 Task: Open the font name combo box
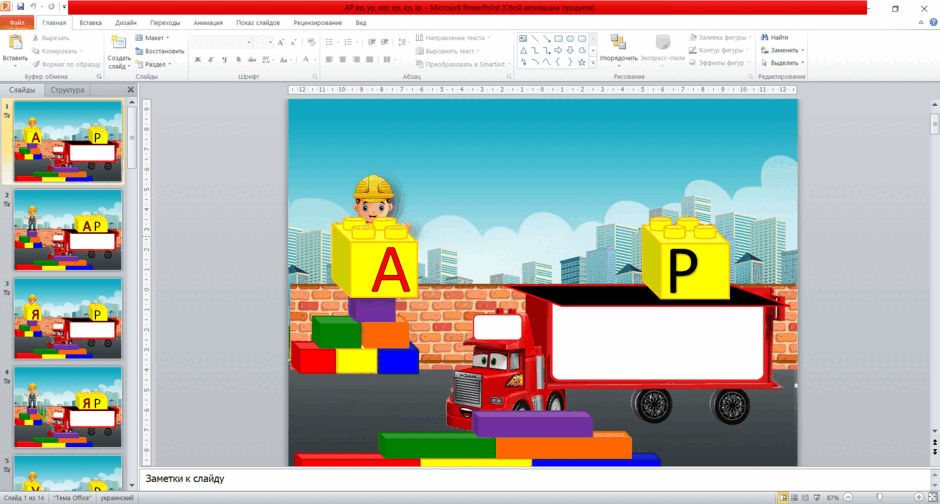point(222,42)
